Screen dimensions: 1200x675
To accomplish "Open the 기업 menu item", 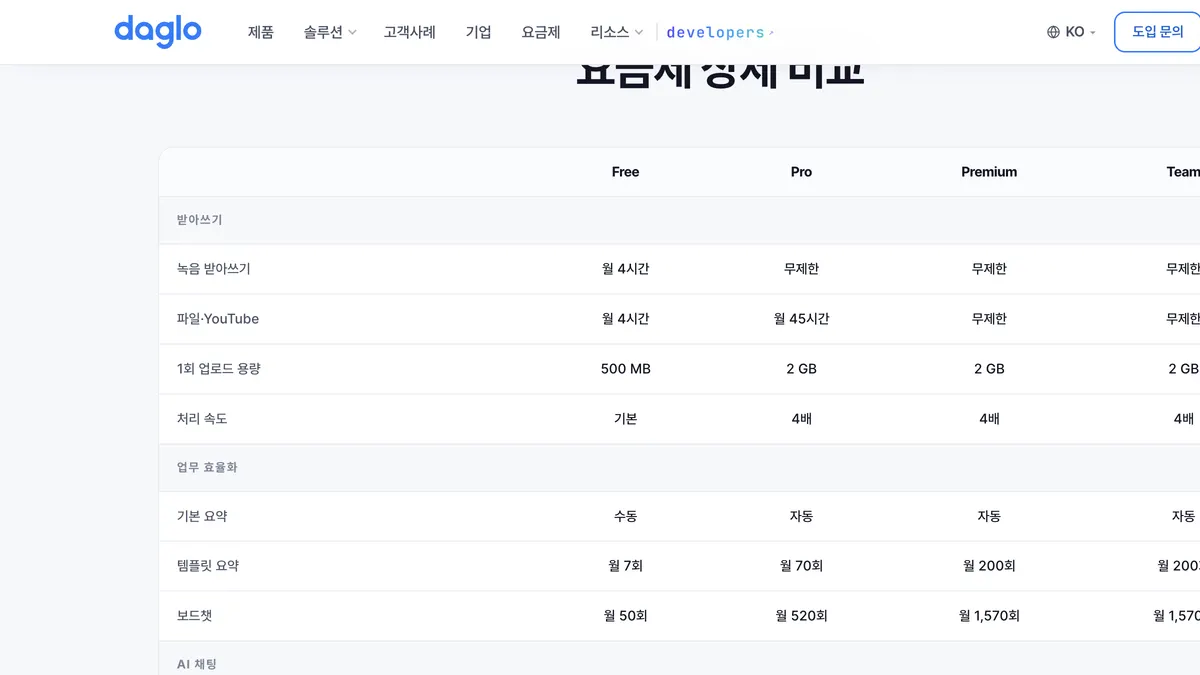I will pyautogui.click(x=479, y=32).
